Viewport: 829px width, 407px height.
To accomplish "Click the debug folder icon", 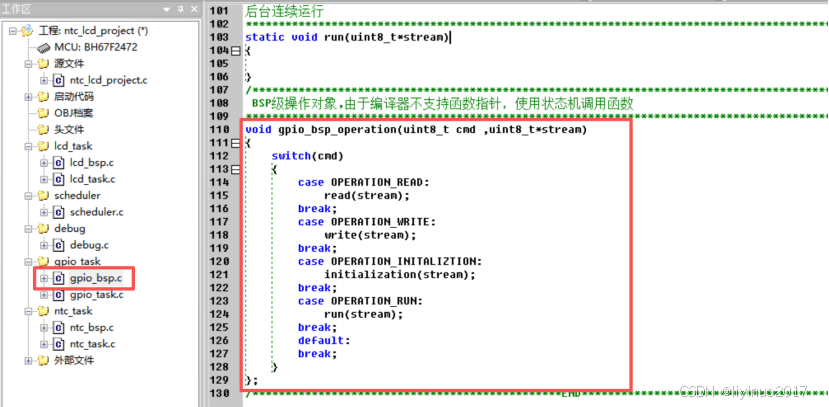I will [x=43, y=229].
